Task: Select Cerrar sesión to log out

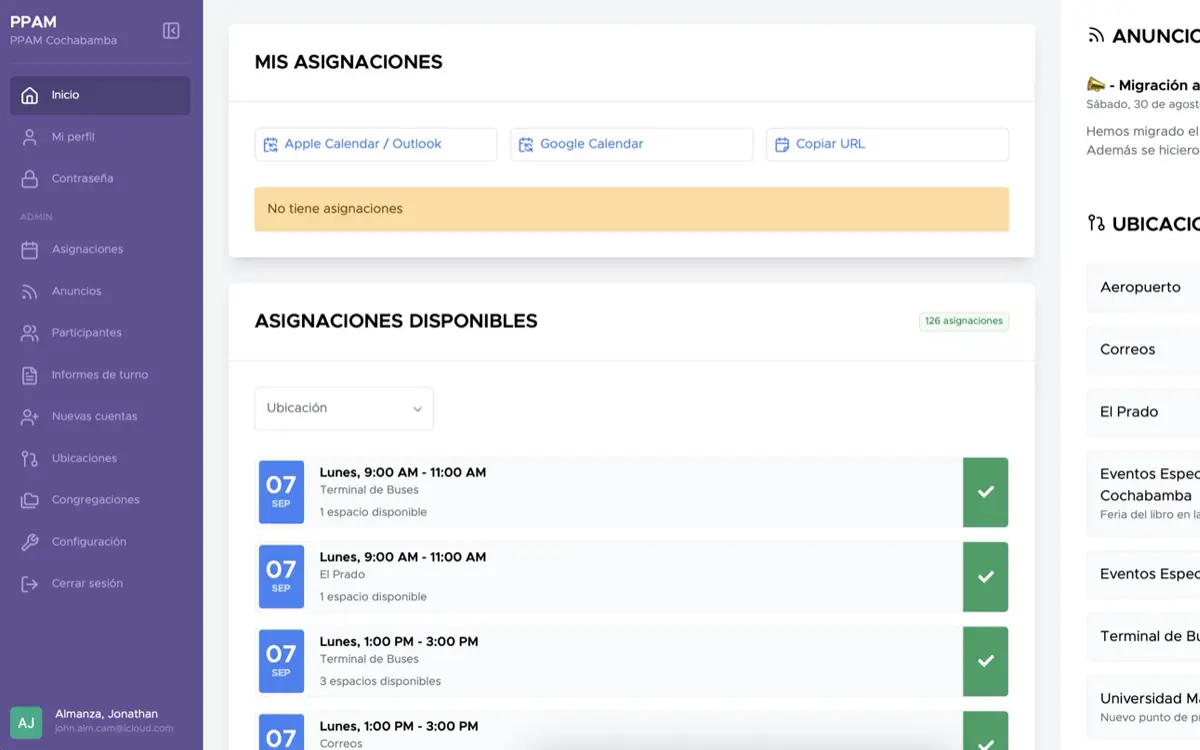Action: pyautogui.click(x=100, y=584)
